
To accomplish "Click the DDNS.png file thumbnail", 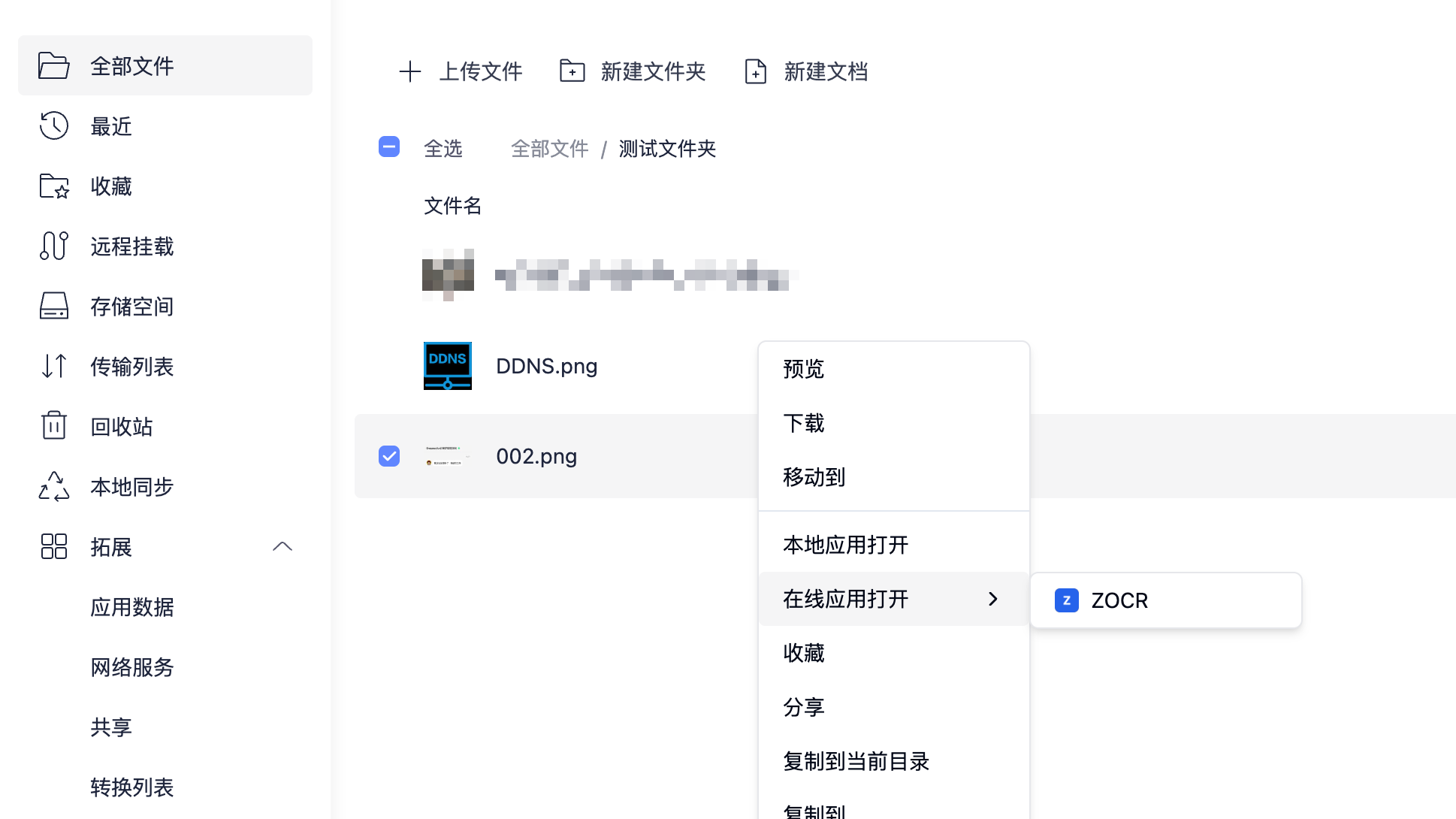I will point(448,366).
